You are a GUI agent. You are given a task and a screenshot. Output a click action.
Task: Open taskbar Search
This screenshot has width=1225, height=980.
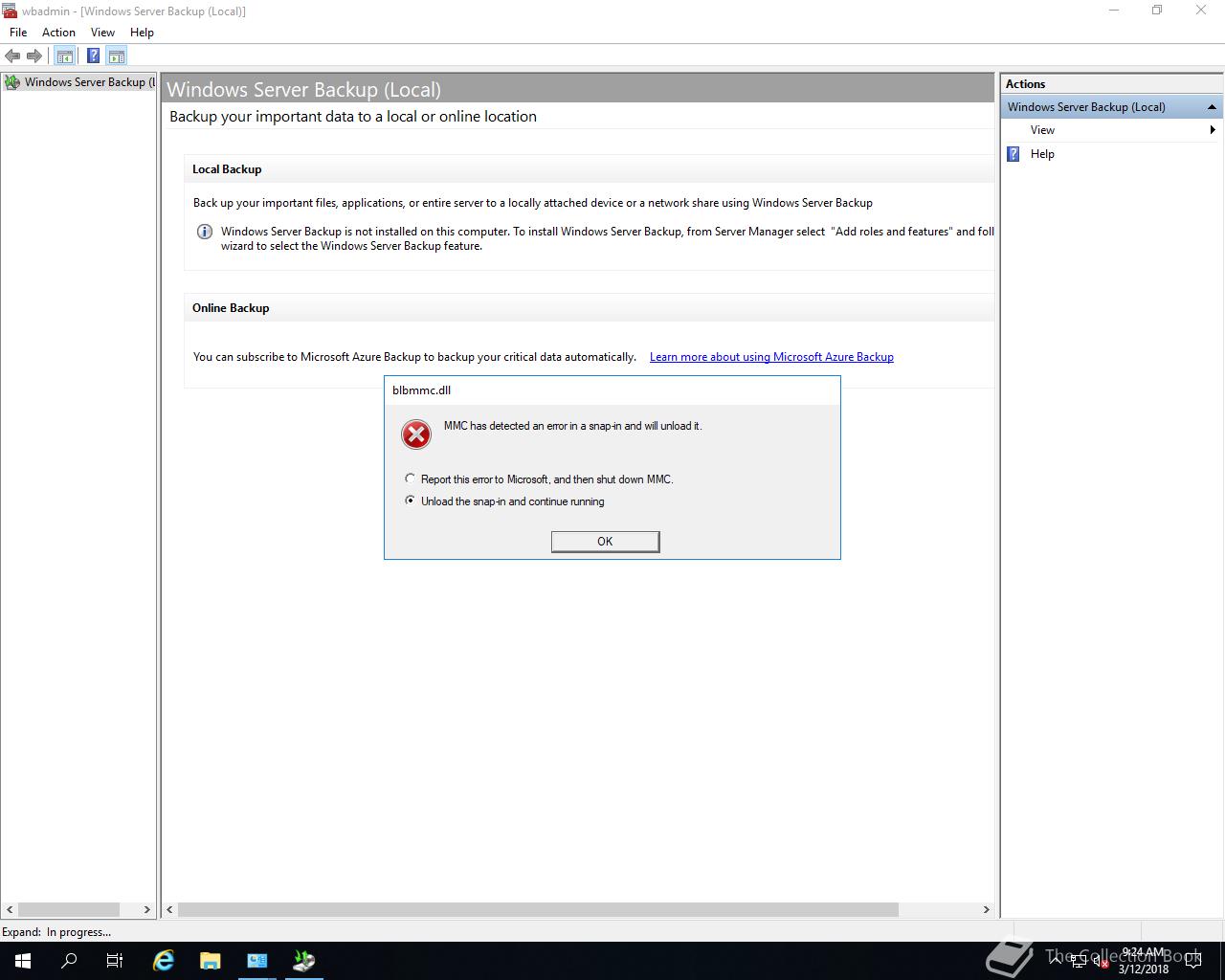[69, 961]
